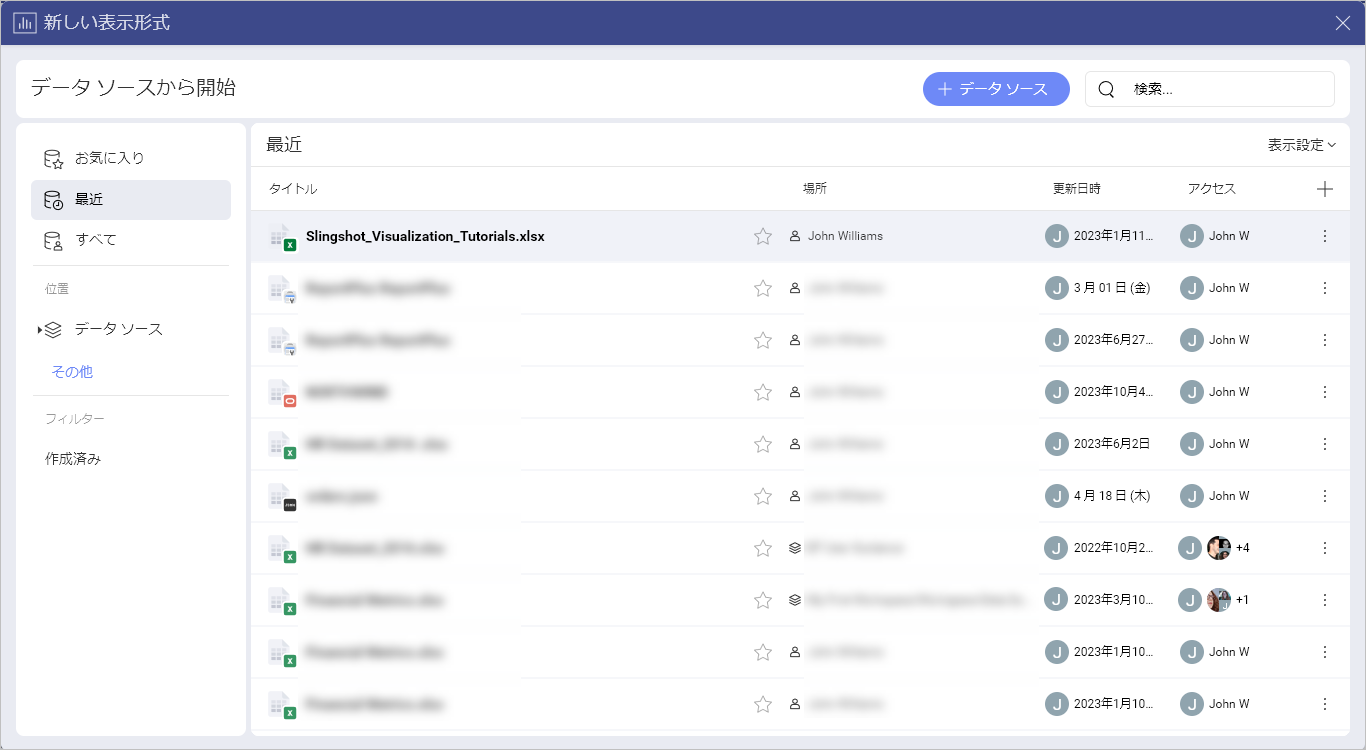Click the Excel file icon in the 2023年6月2日 row
Screen dimensions: 1366x750
(282, 445)
